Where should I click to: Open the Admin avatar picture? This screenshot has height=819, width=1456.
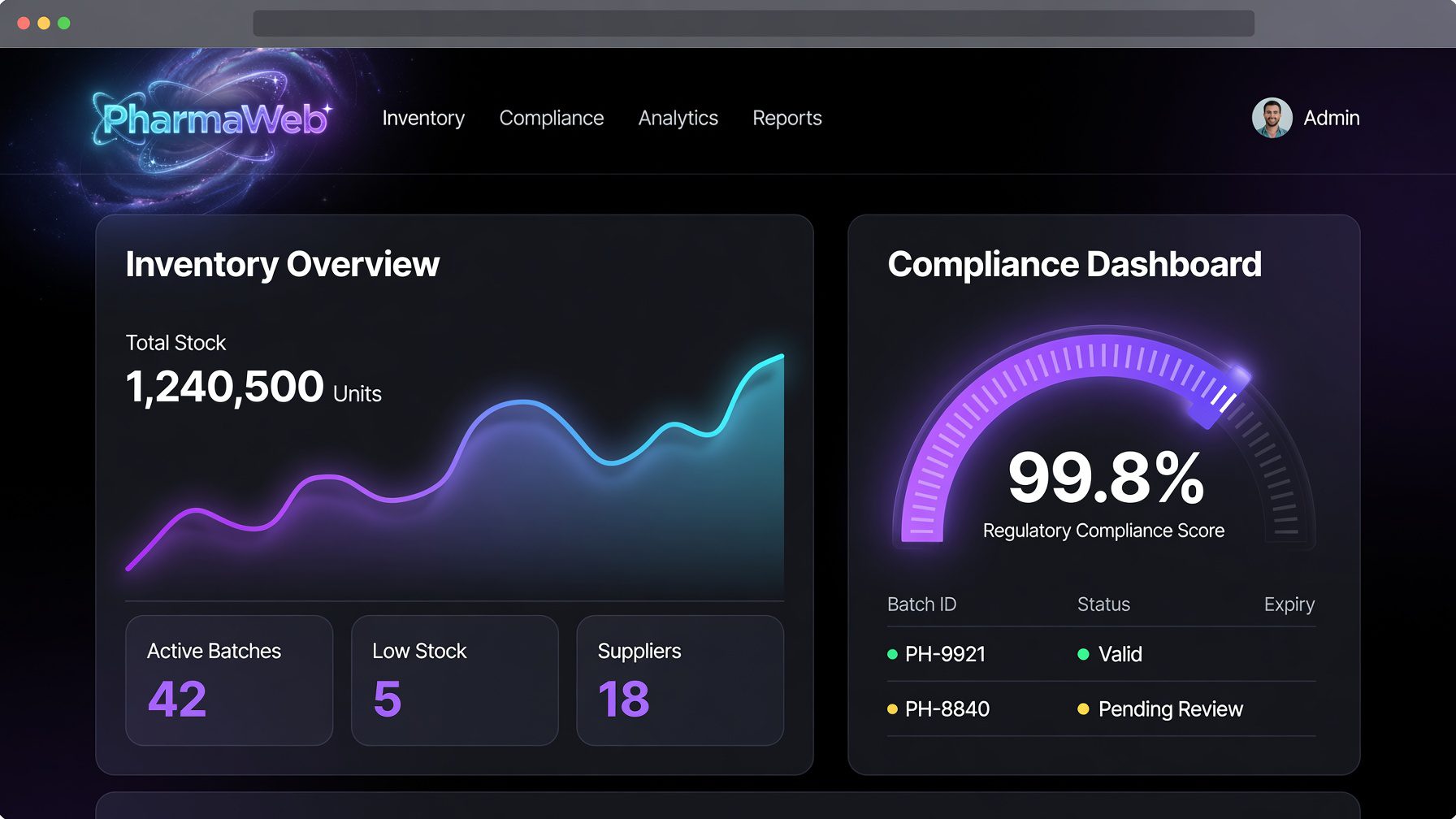(1272, 118)
